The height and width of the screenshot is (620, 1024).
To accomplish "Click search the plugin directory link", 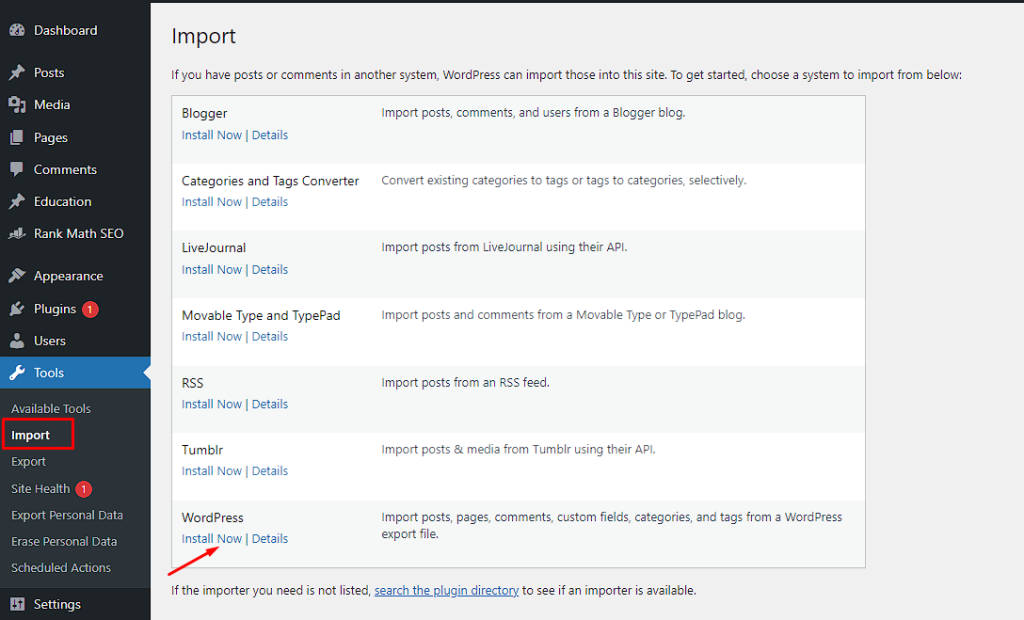I will 447,590.
